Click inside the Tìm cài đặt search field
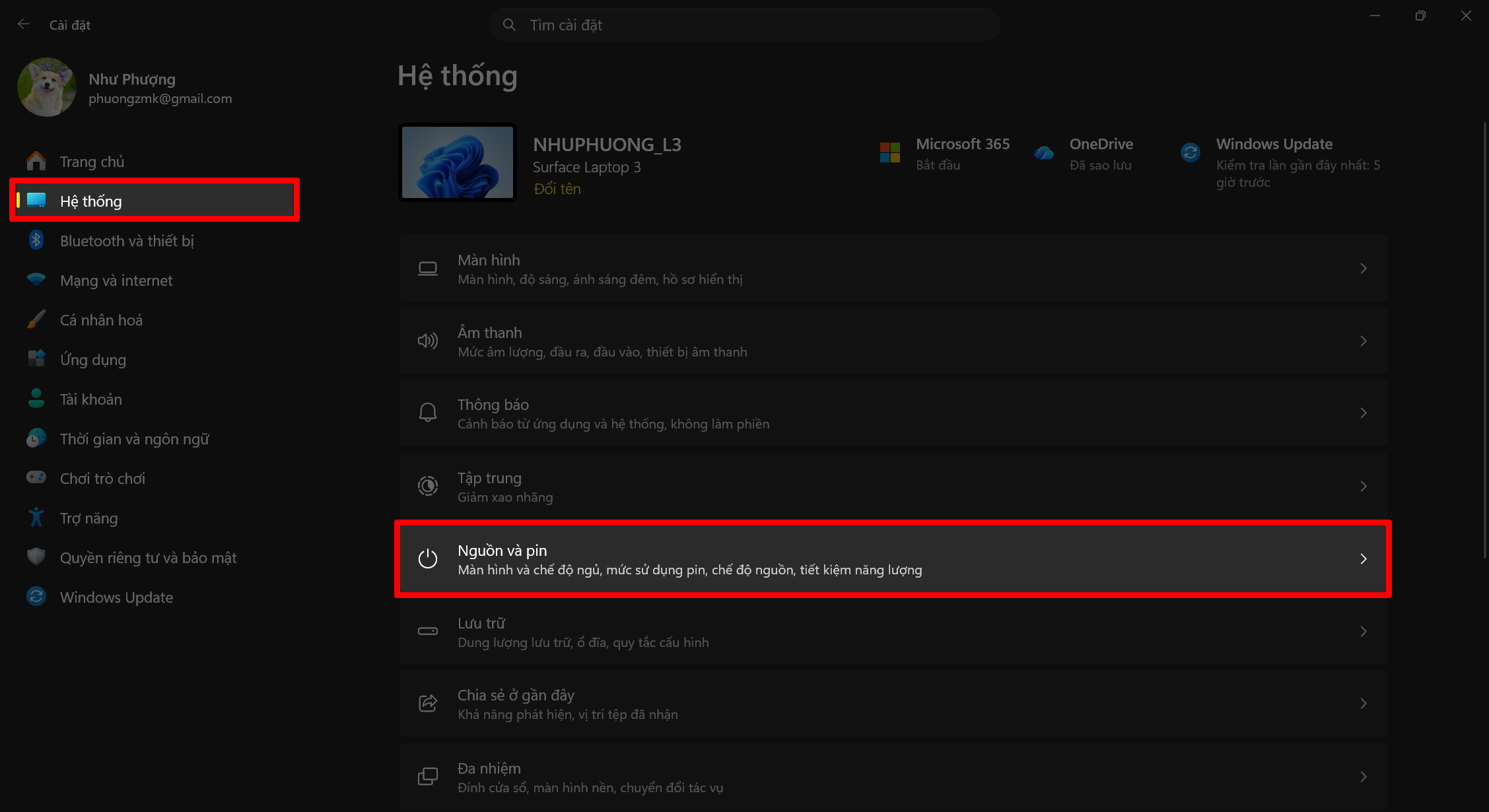1489x812 pixels. coord(745,24)
